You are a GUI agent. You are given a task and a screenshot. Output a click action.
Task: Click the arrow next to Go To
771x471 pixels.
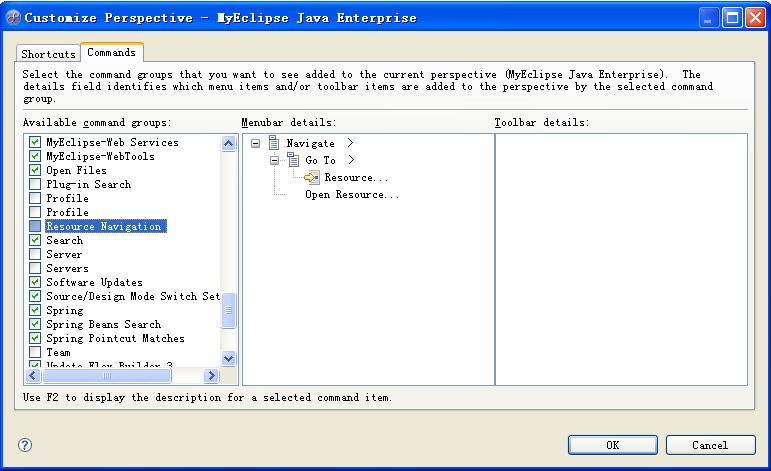click(351, 160)
